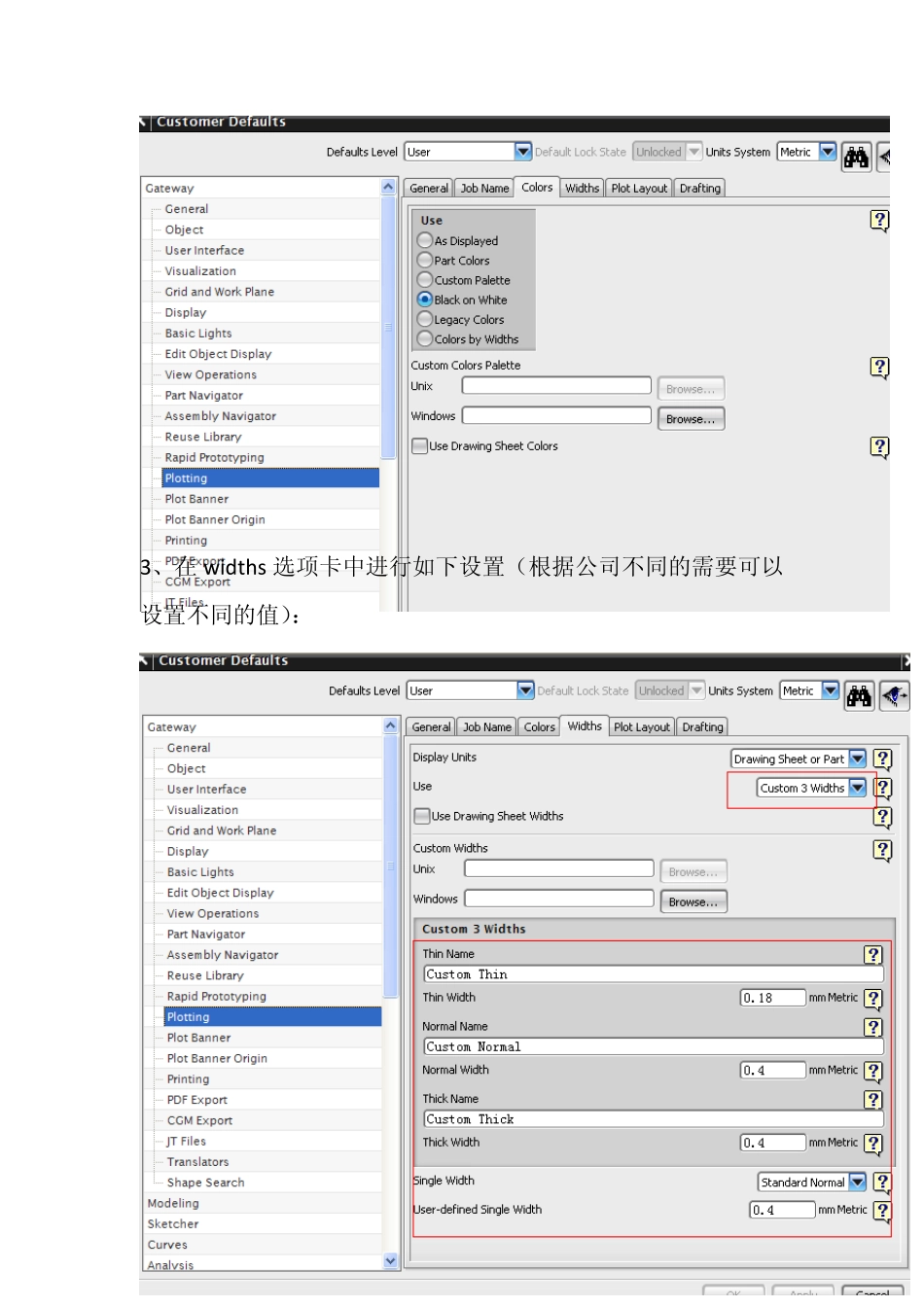Click icon right of binoculars, Widths-tab dialog

(x=894, y=695)
